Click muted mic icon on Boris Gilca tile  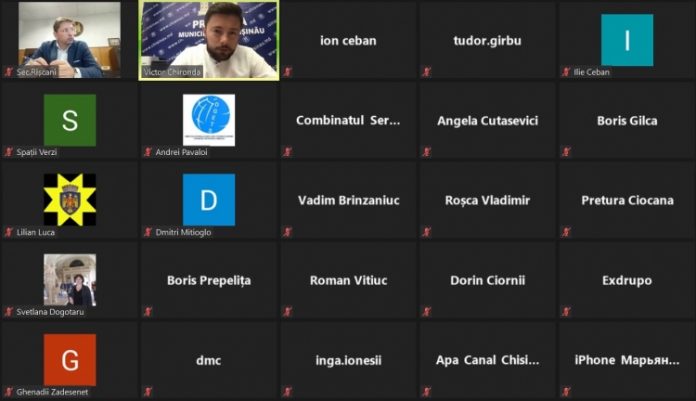[x=566, y=152]
